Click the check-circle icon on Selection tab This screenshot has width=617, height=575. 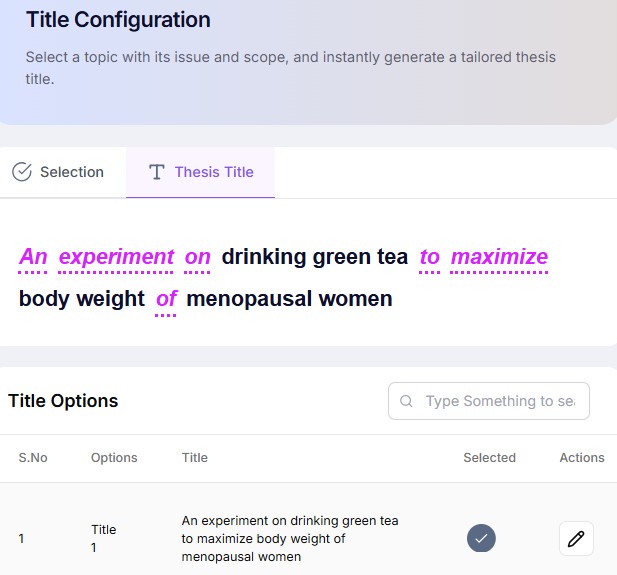[22, 172]
